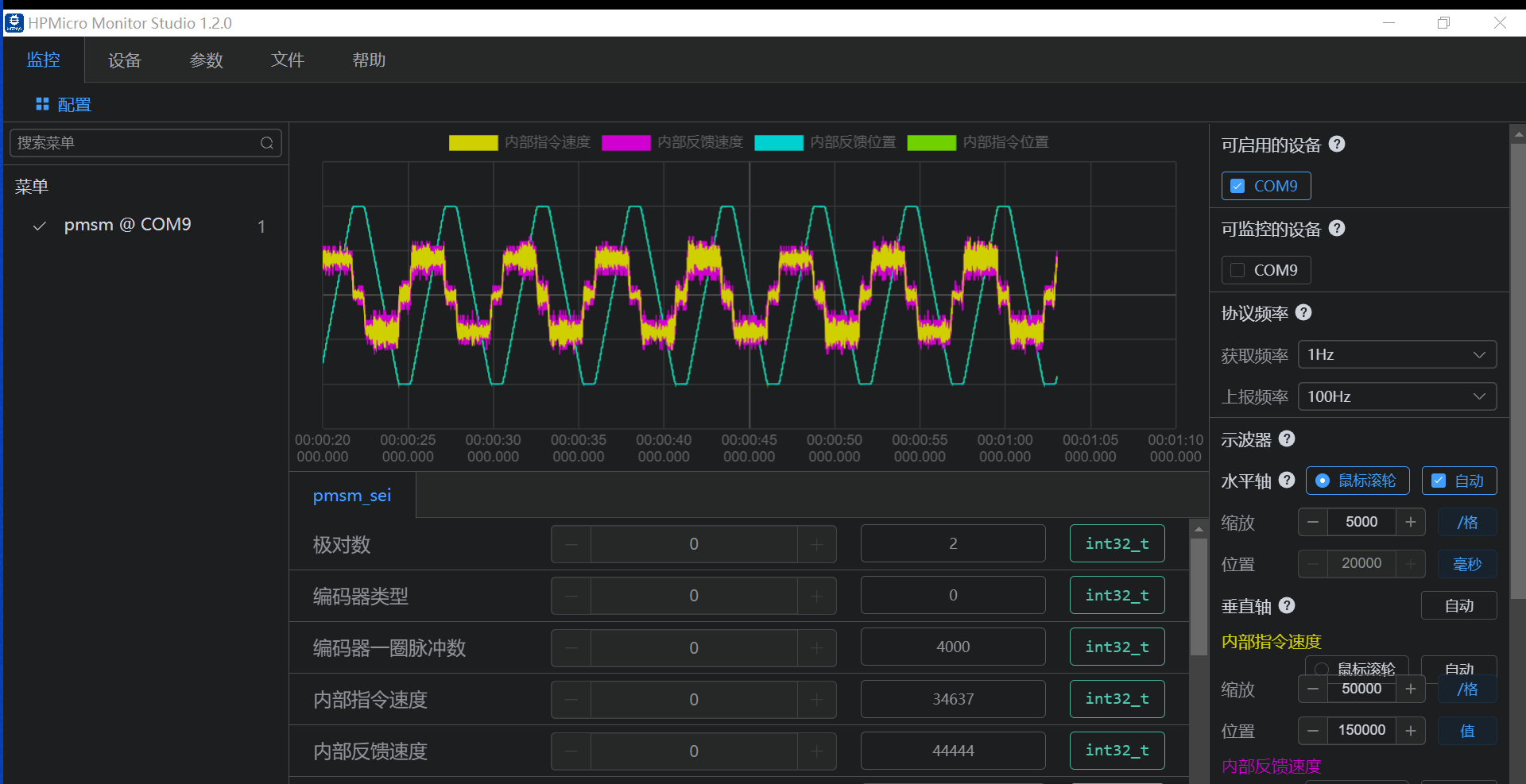Click the 内部反馈速度 readout 44444
The image size is (1526, 784).
tap(953, 751)
